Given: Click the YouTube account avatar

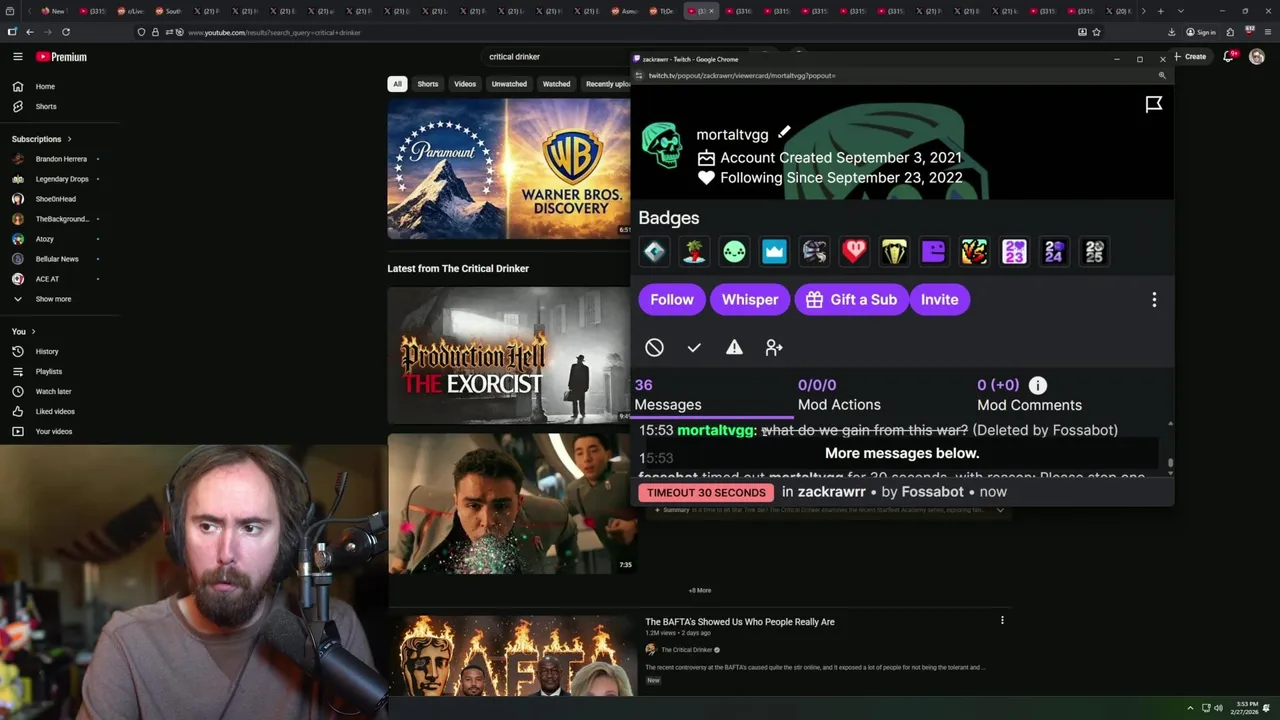Looking at the screenshot, I should click(1257, 57).
